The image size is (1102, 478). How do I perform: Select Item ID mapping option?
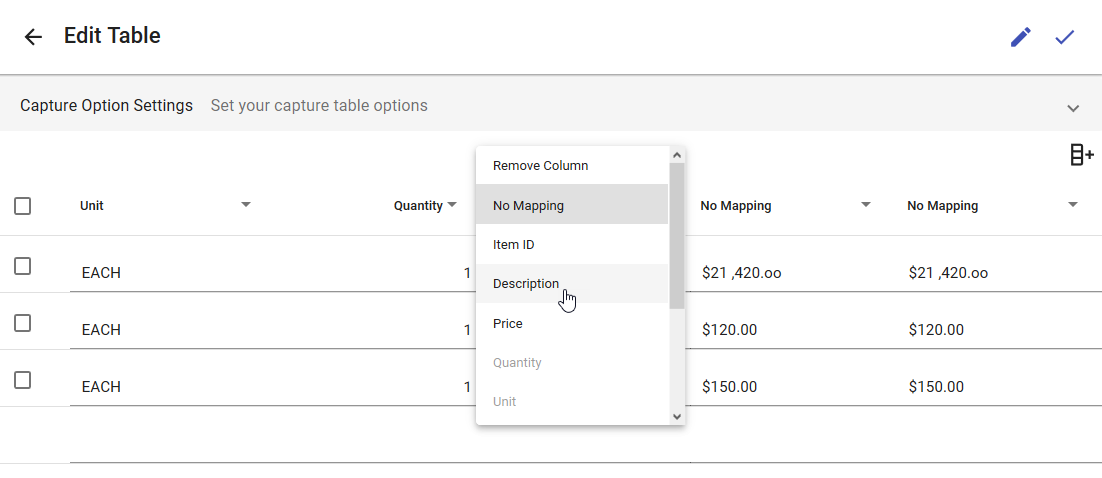(x=572, y=245)
